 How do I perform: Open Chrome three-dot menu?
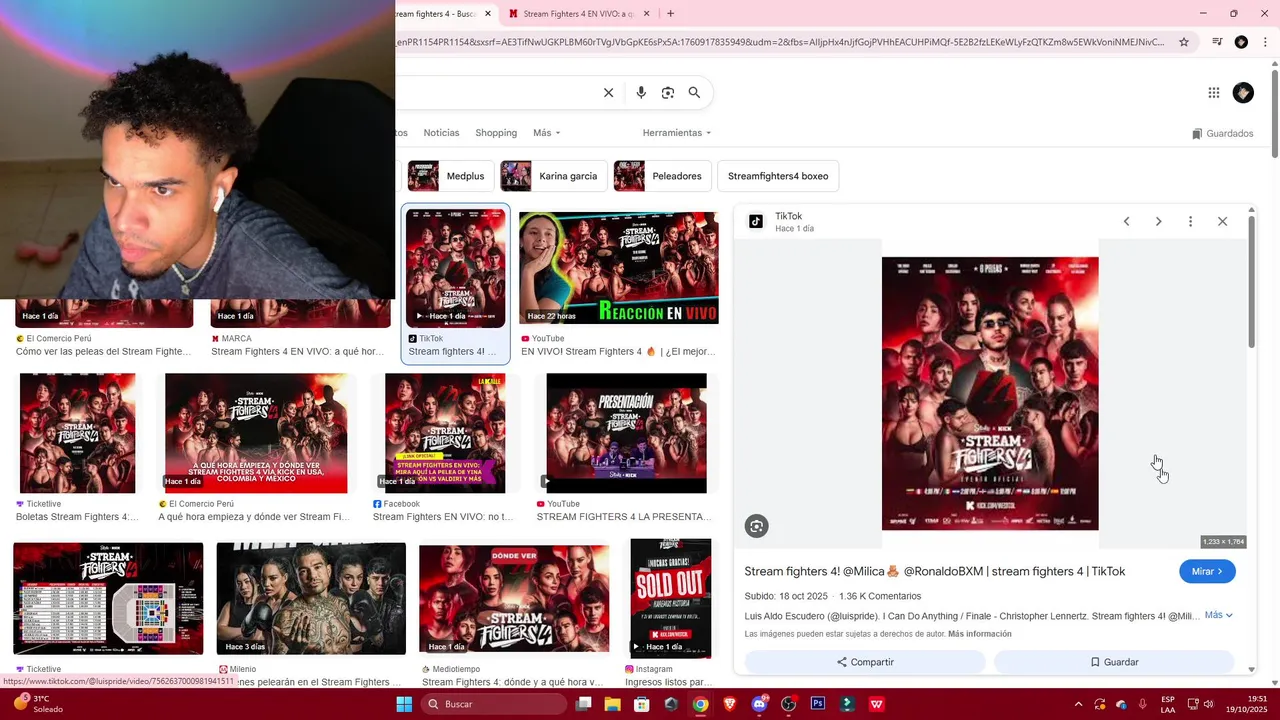coord(1265,42)
